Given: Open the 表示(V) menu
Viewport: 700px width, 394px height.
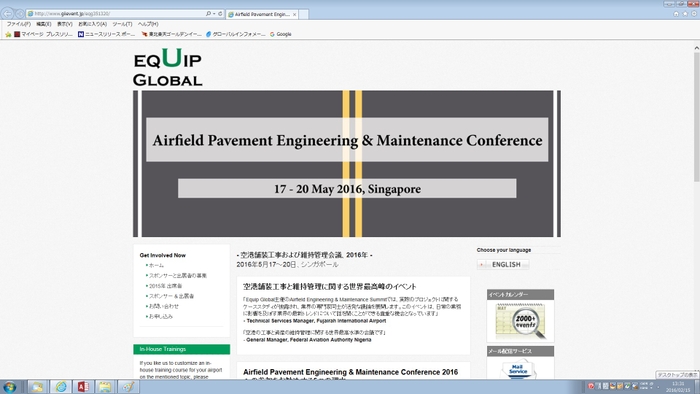Looking at the screenshot, I should (65, 24).
